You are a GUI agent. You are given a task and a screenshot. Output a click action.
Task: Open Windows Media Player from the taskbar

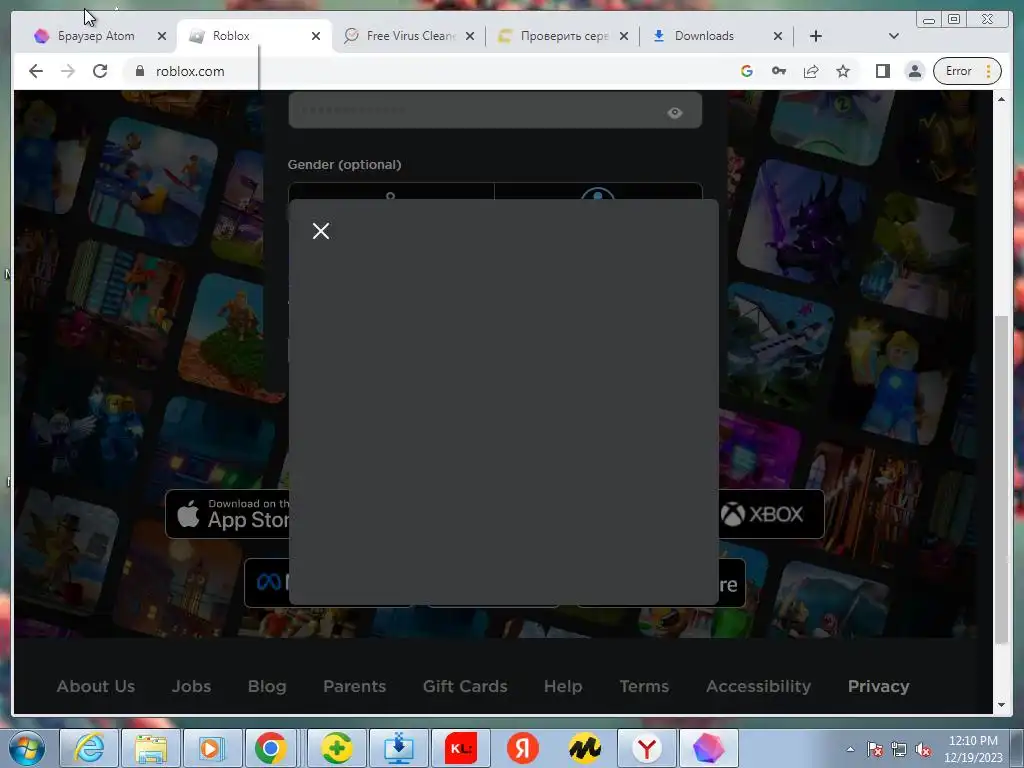(x=213, y=748)
